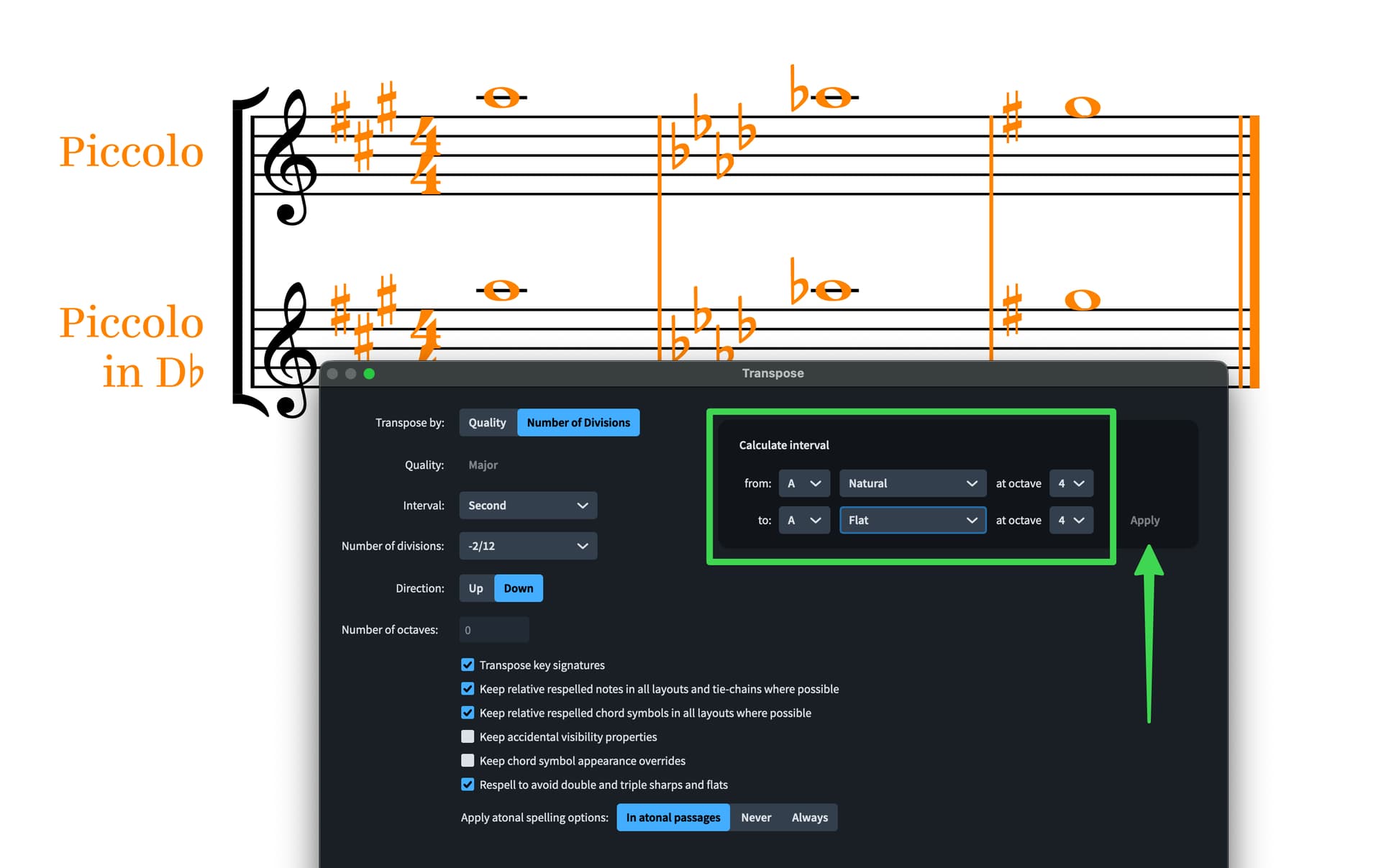This screenshot has height=868, width=1381.
Task: Select the whole note in Piccolo bar three
Action: (x=1082, y=107)
